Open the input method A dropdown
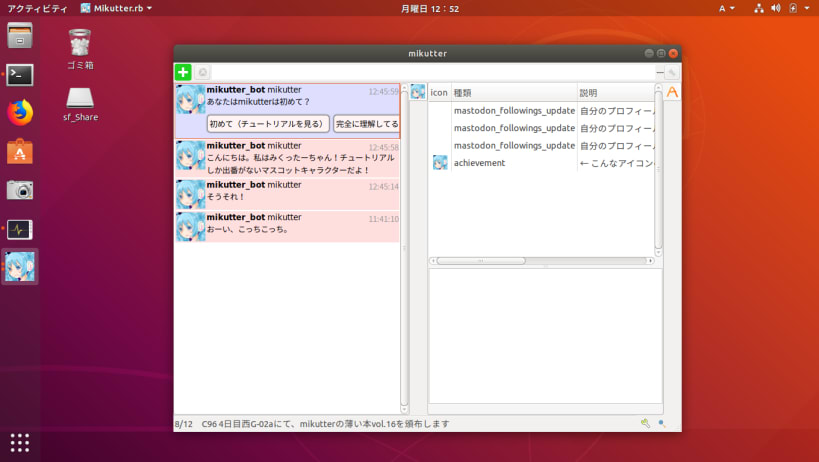 click(x=727, y=8)
